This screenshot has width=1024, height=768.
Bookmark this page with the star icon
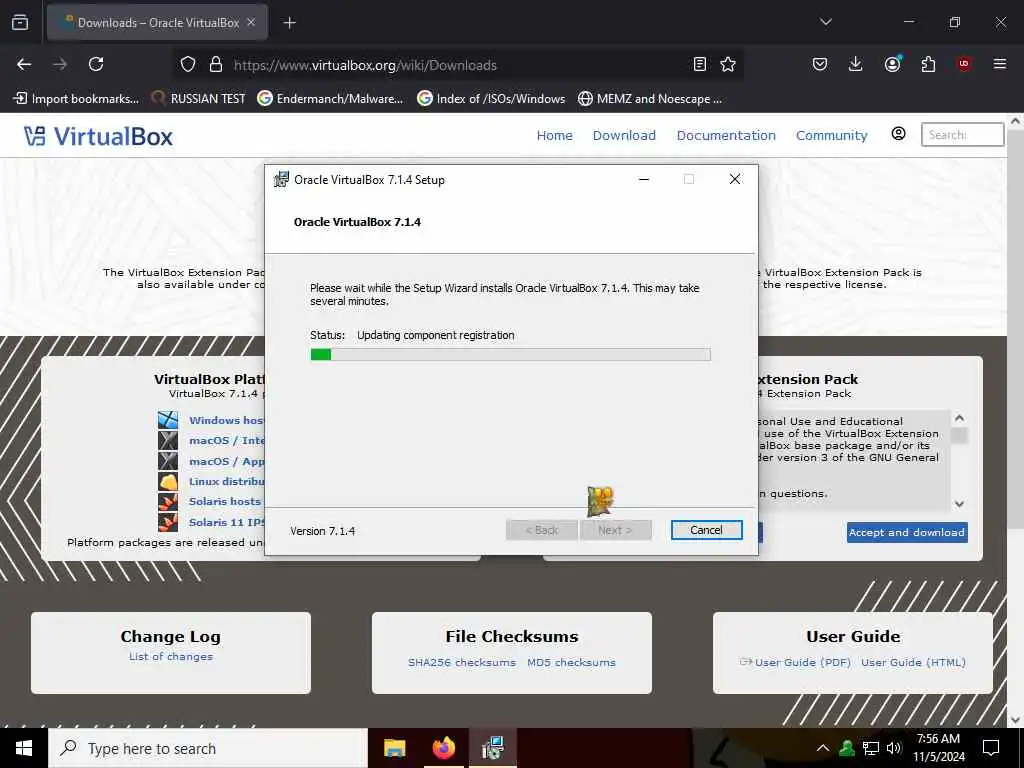[728, 64]
